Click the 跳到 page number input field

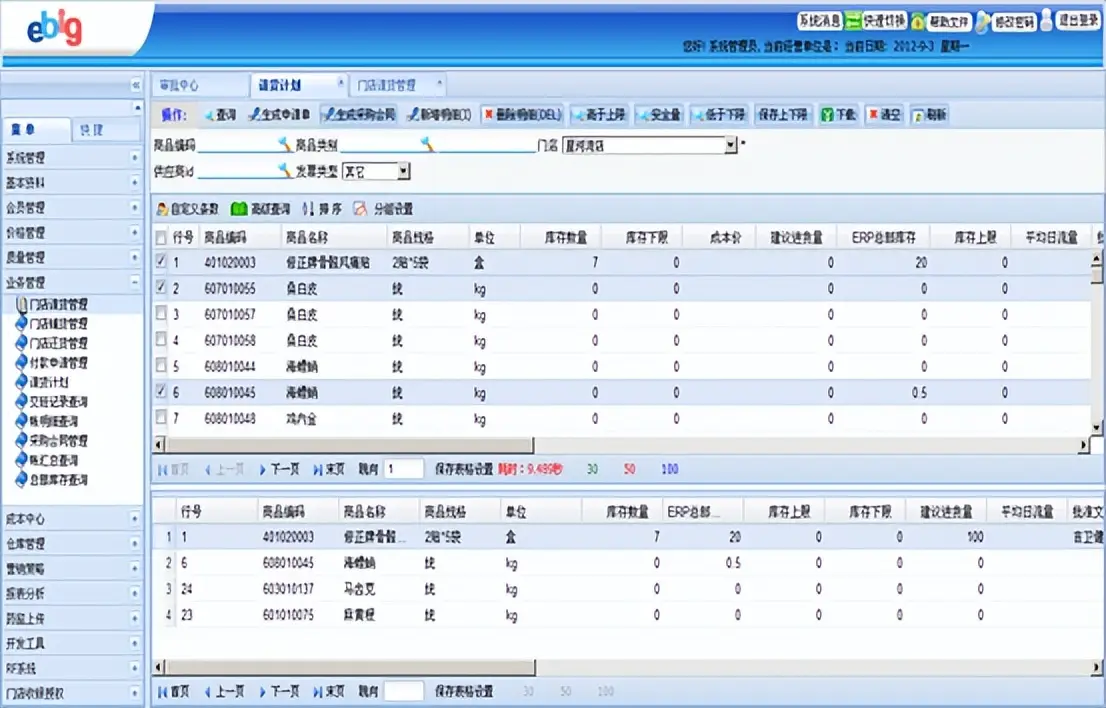[x=404, y=469]
